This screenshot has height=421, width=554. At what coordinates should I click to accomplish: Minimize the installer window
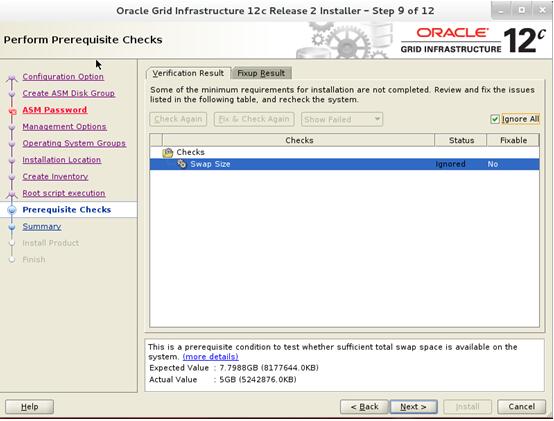[x=501, y=11]
